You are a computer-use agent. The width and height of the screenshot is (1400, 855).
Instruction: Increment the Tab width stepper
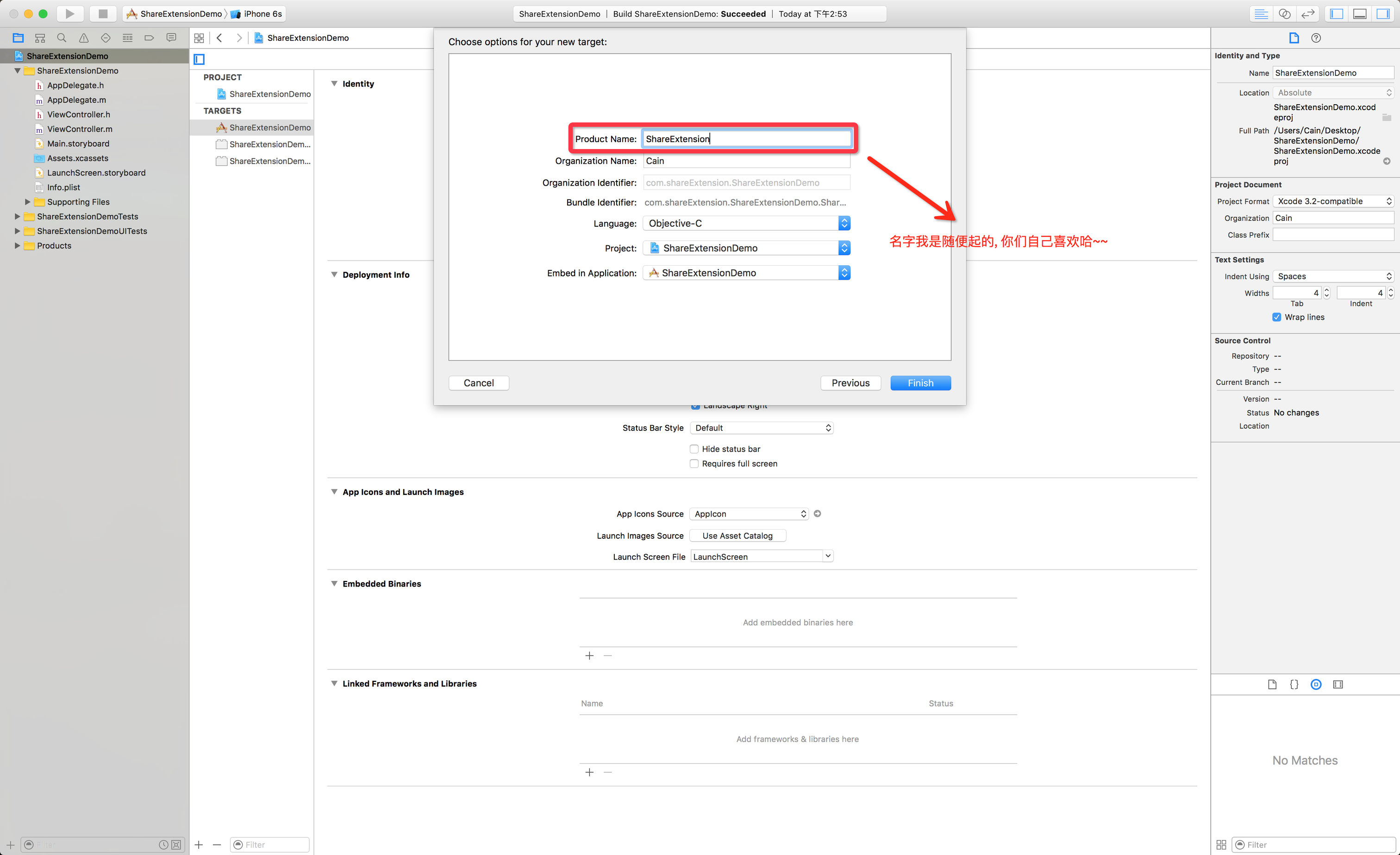(x=1327, y=290)
